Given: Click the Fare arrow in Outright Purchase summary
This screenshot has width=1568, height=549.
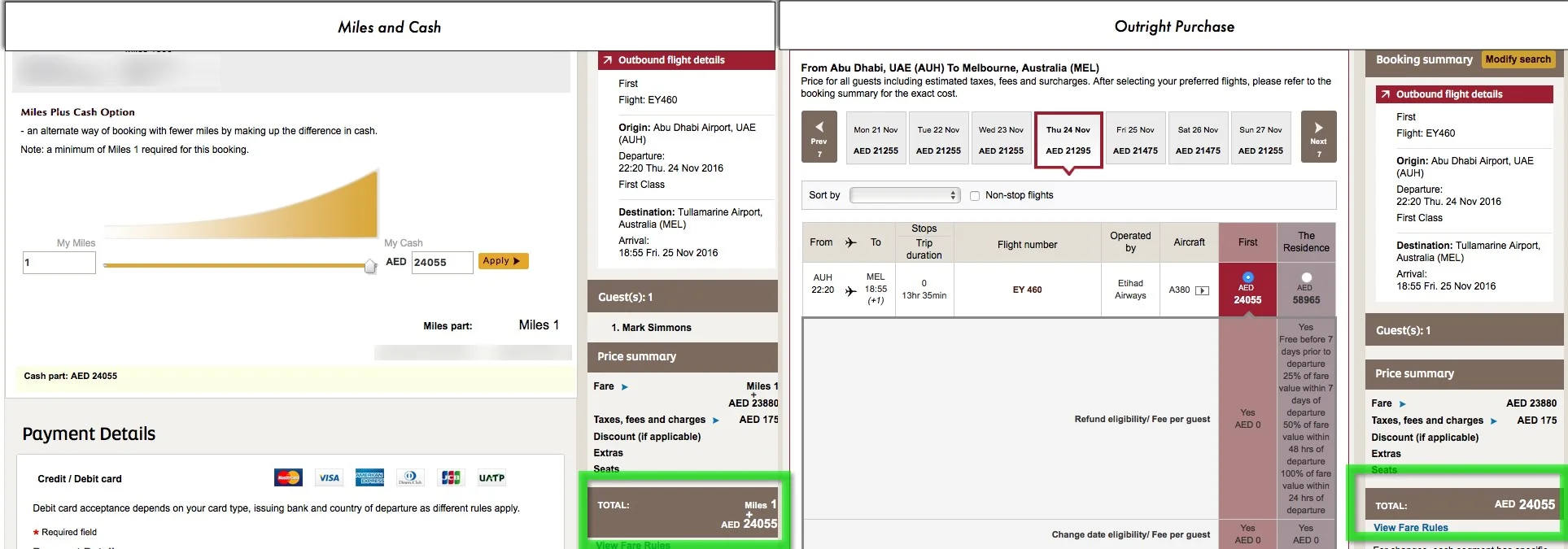Looking at the screenshot, I should (x=1403, y=404).
